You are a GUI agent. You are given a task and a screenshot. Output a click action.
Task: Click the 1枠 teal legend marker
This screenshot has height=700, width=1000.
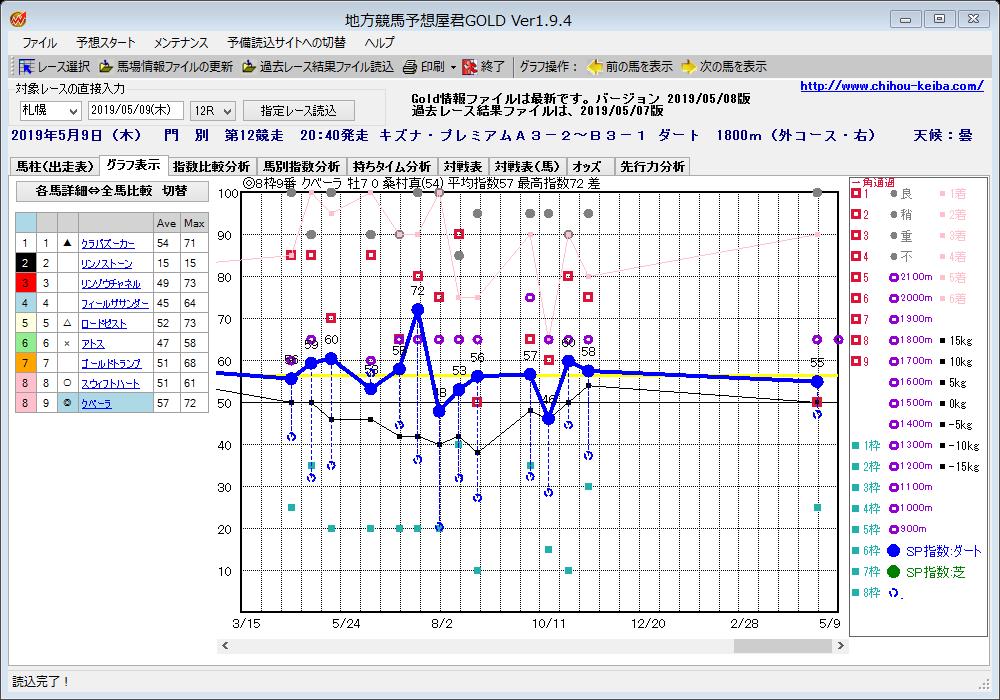(x=855, y=446)
